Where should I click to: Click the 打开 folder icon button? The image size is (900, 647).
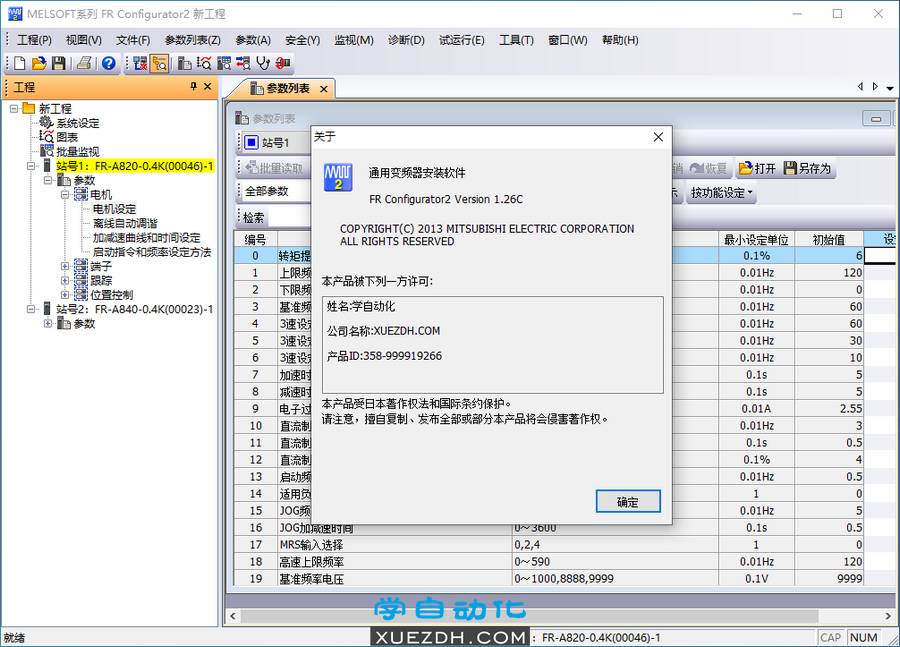[757, 168]
